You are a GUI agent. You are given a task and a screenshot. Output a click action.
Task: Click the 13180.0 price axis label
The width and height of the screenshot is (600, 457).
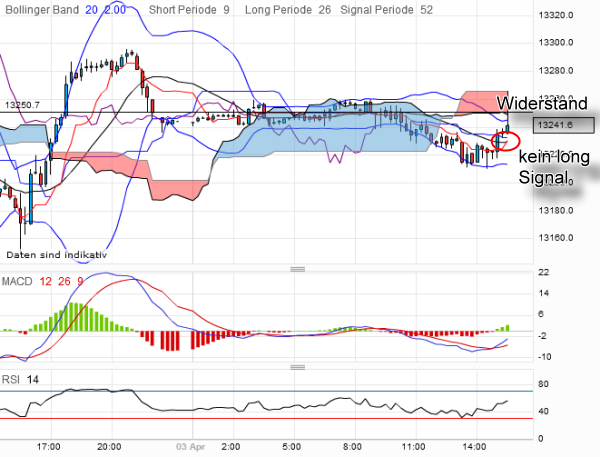[x=556, y=211]
